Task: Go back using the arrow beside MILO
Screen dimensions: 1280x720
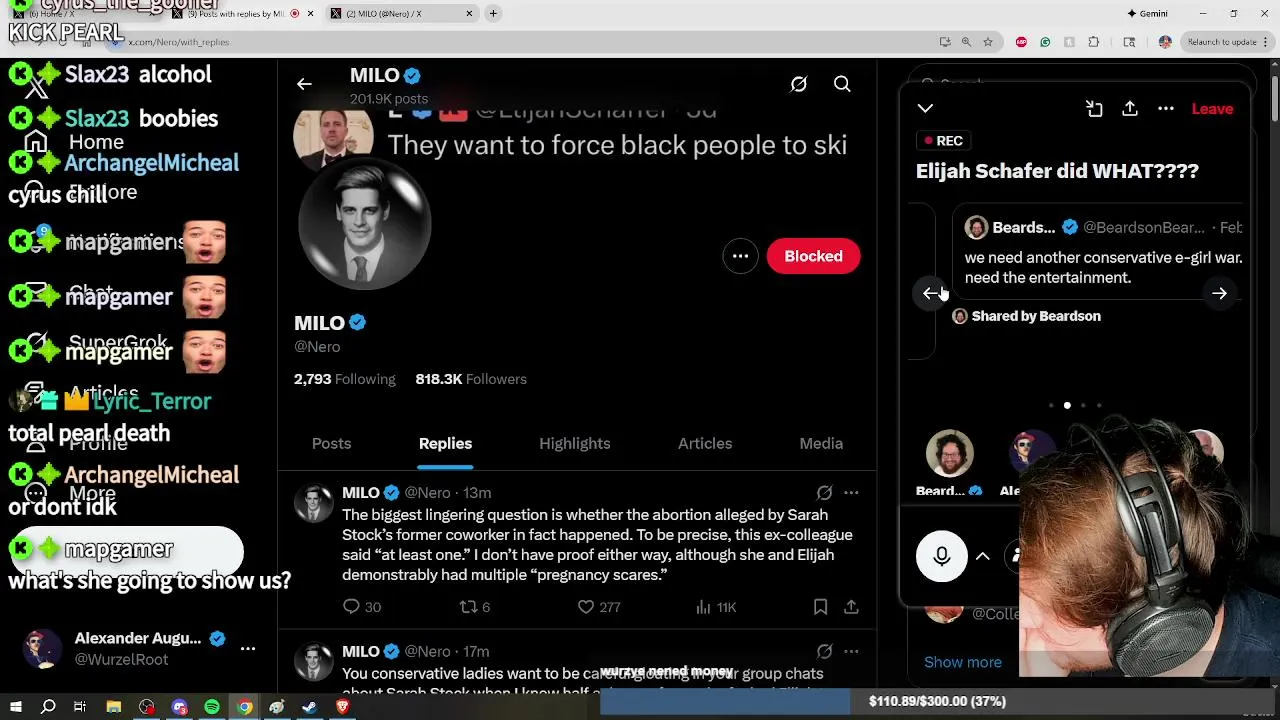Action: 304,85
